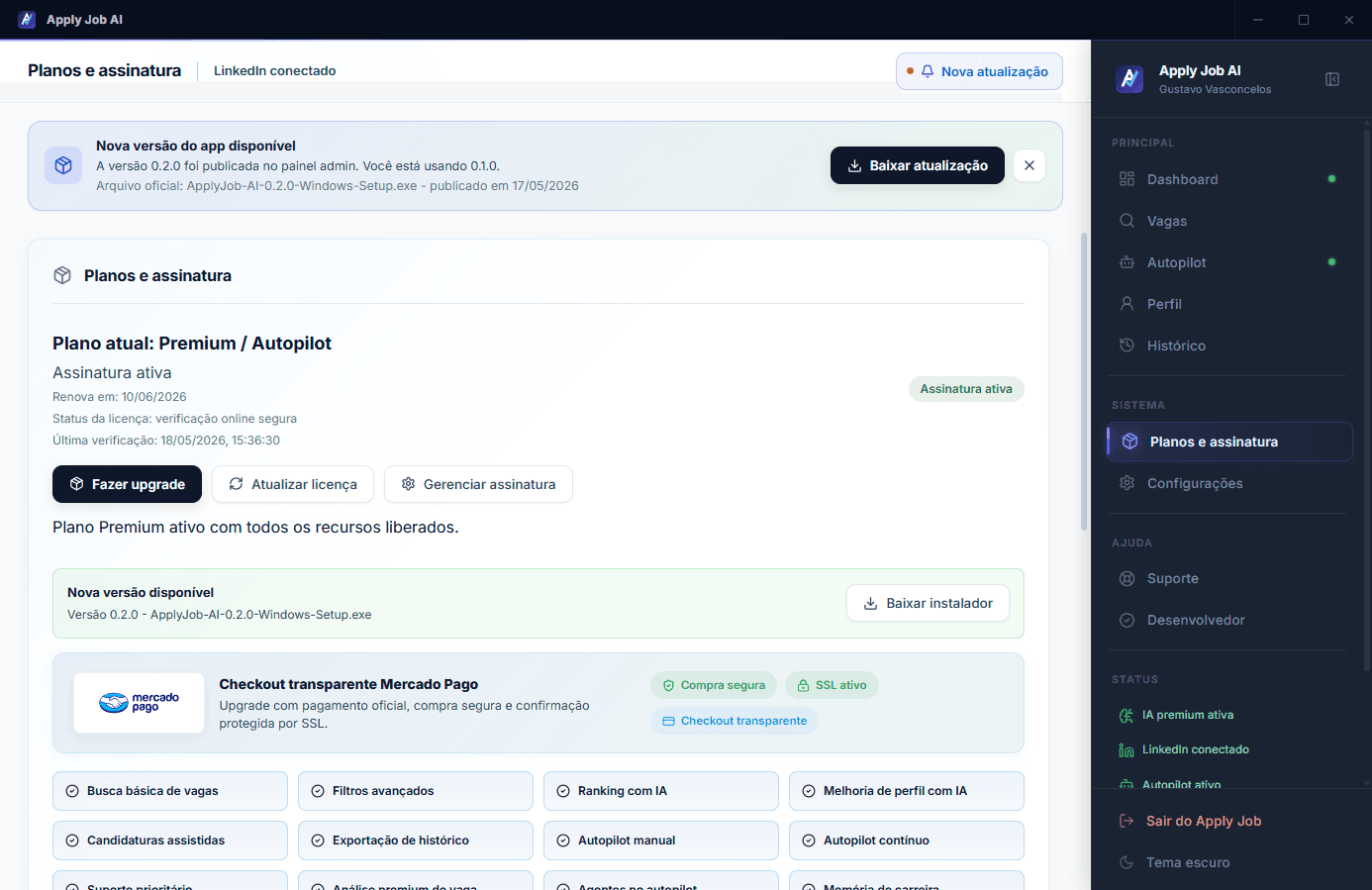Click Exportação de histórico feature
Screen dimensions: 1372x890
tap(416, 841)
